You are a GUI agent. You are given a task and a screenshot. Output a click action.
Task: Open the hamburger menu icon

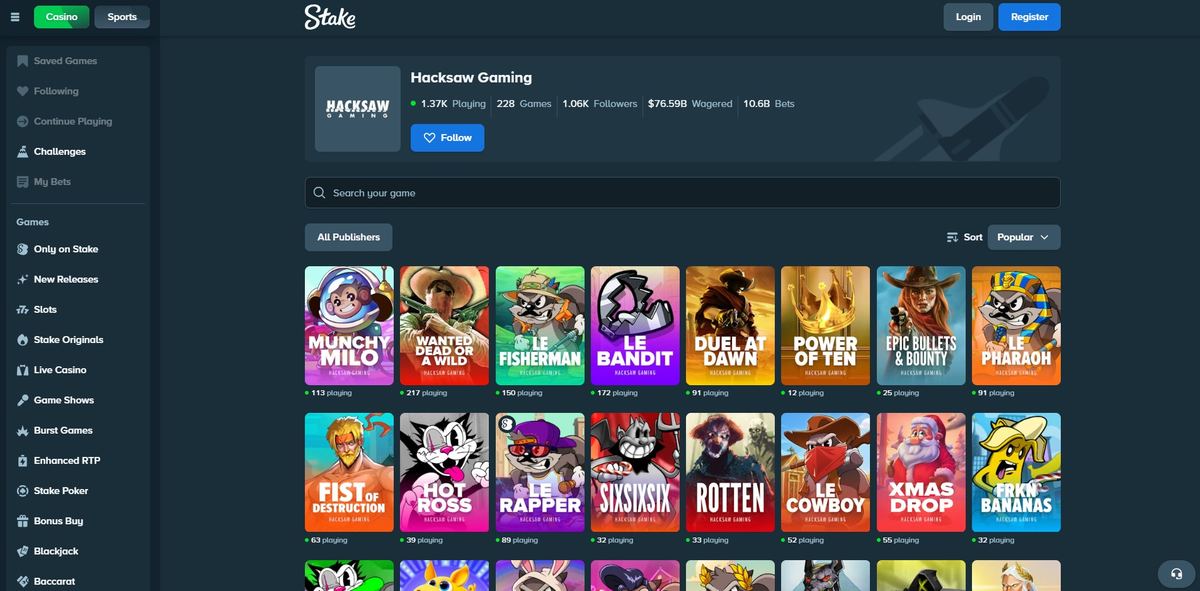pos(15,17)
